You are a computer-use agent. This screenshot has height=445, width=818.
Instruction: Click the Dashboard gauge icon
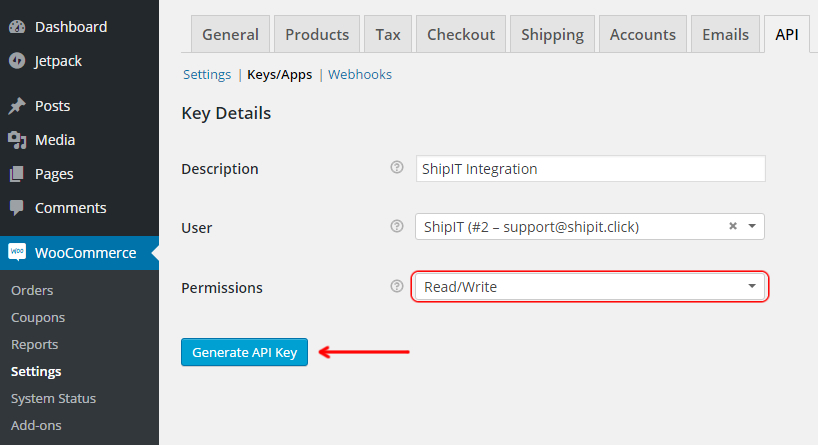point(17,27)
